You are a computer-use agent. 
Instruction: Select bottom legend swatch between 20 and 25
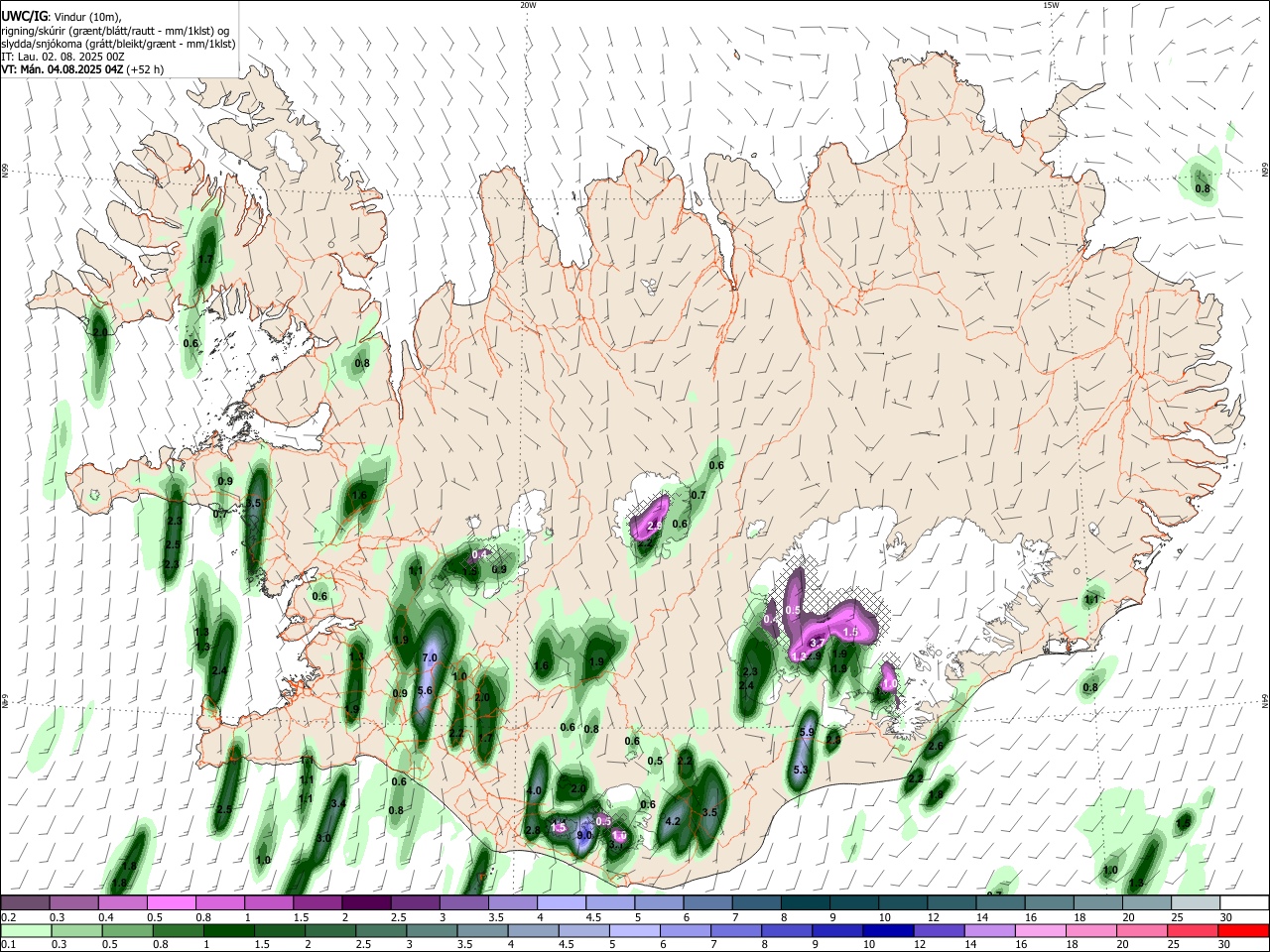[x=1142, y=930]
